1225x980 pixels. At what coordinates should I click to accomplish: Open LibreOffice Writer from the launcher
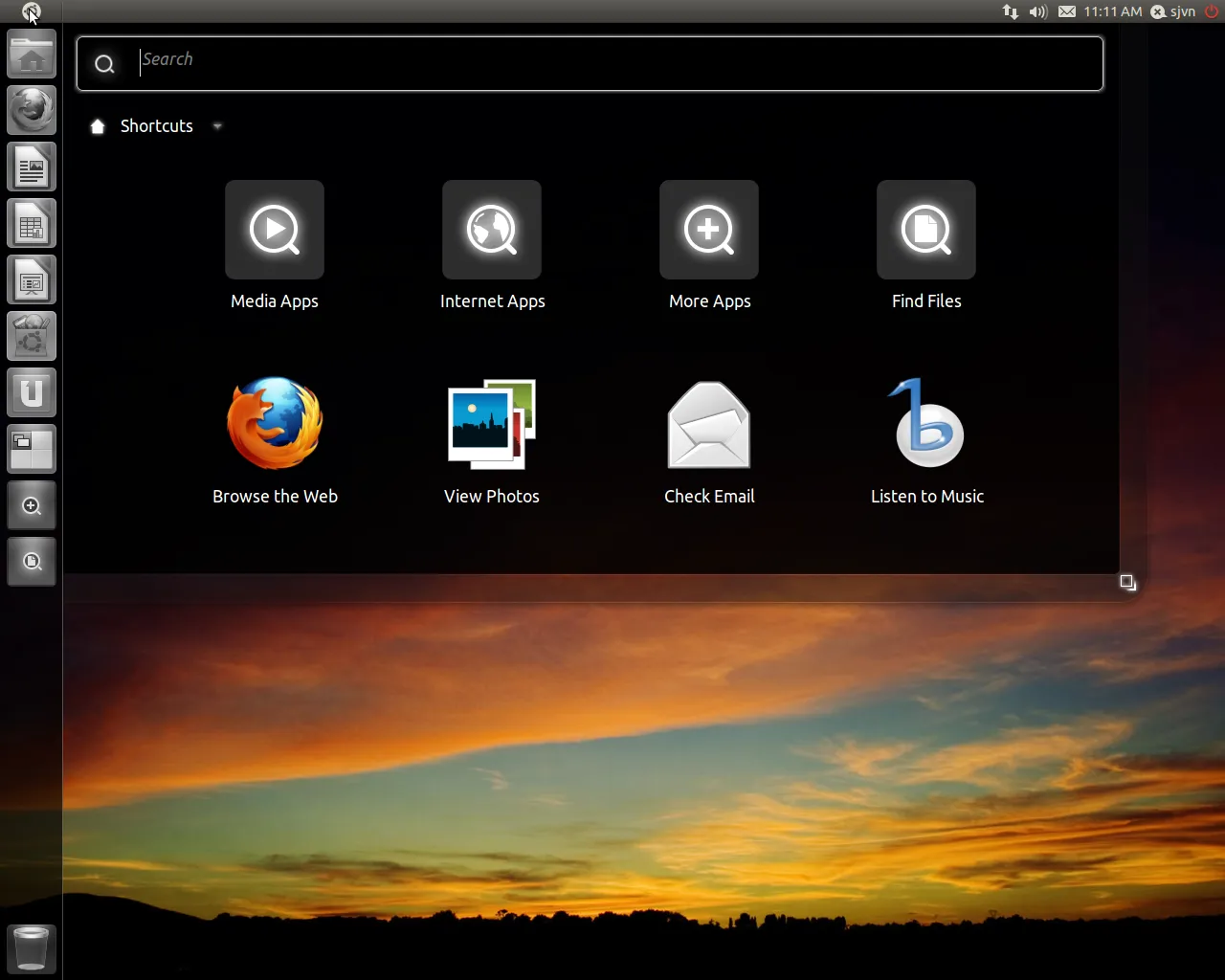click(32, 168)
